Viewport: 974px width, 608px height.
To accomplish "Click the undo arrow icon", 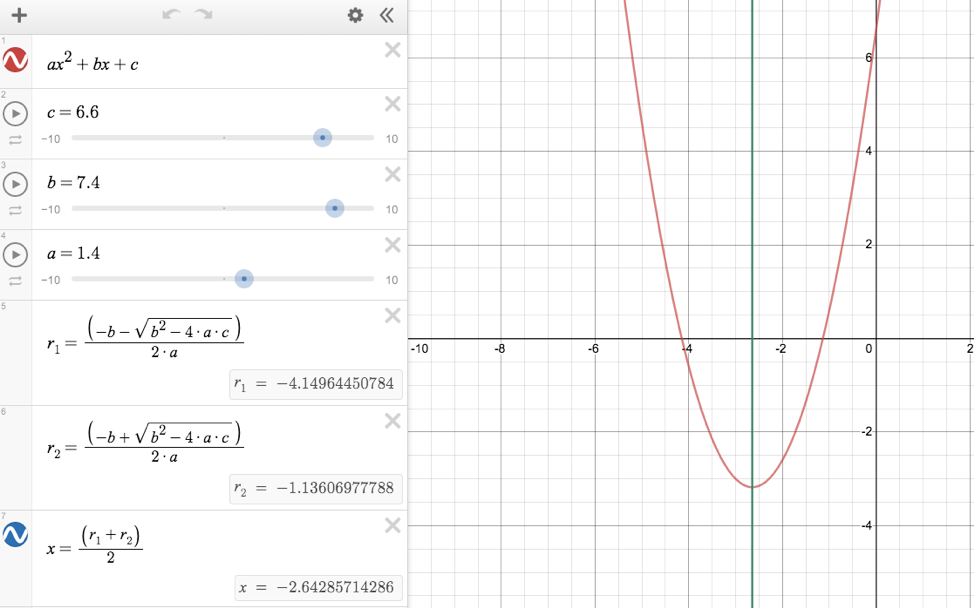I will pos(170,15).
